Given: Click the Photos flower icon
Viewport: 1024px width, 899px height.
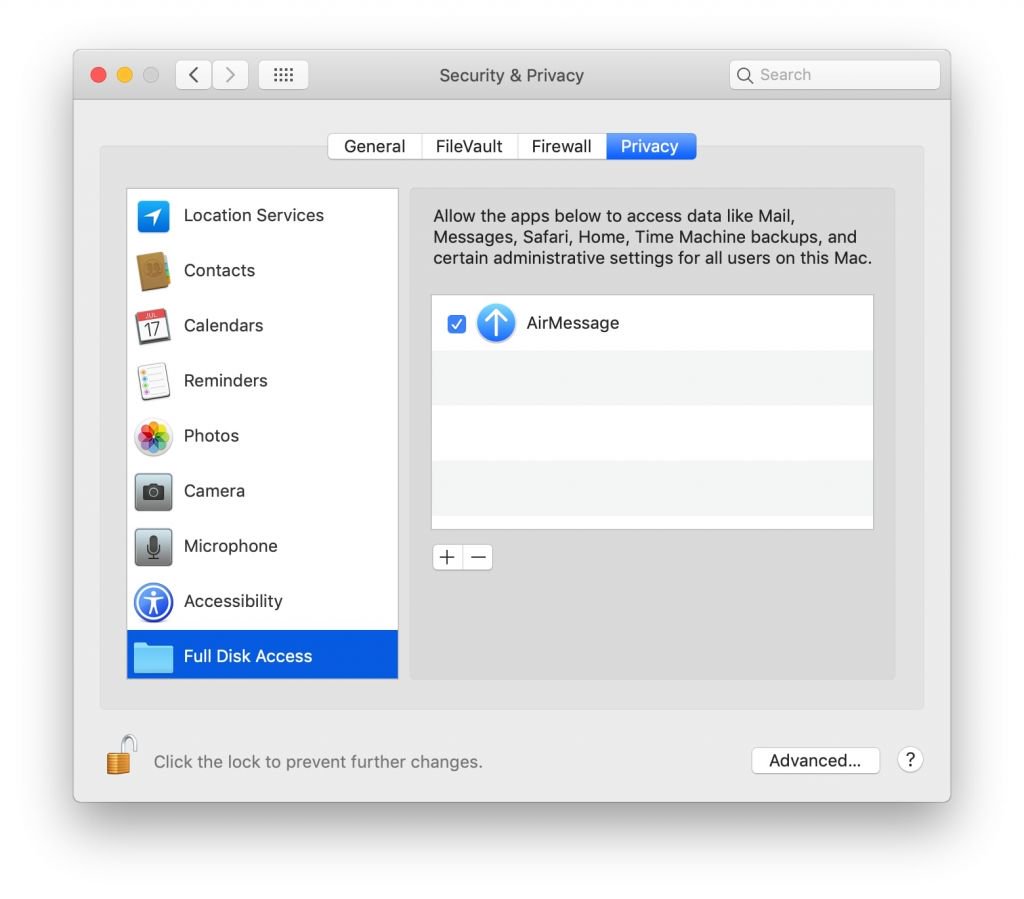Looking at the screenshot, I should coord(153,437).
